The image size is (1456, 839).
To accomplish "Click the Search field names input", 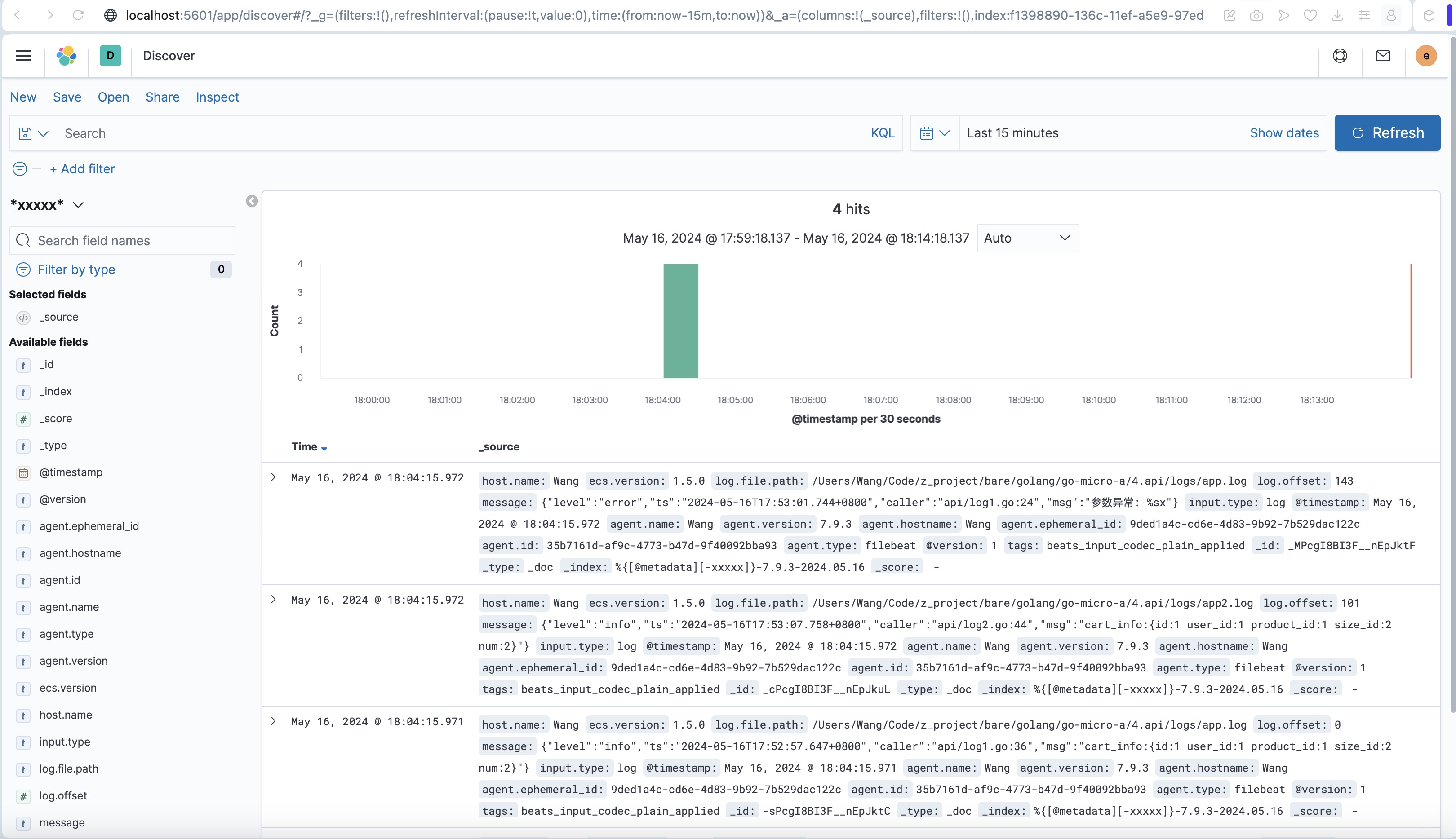I will [x=122, y=240].
